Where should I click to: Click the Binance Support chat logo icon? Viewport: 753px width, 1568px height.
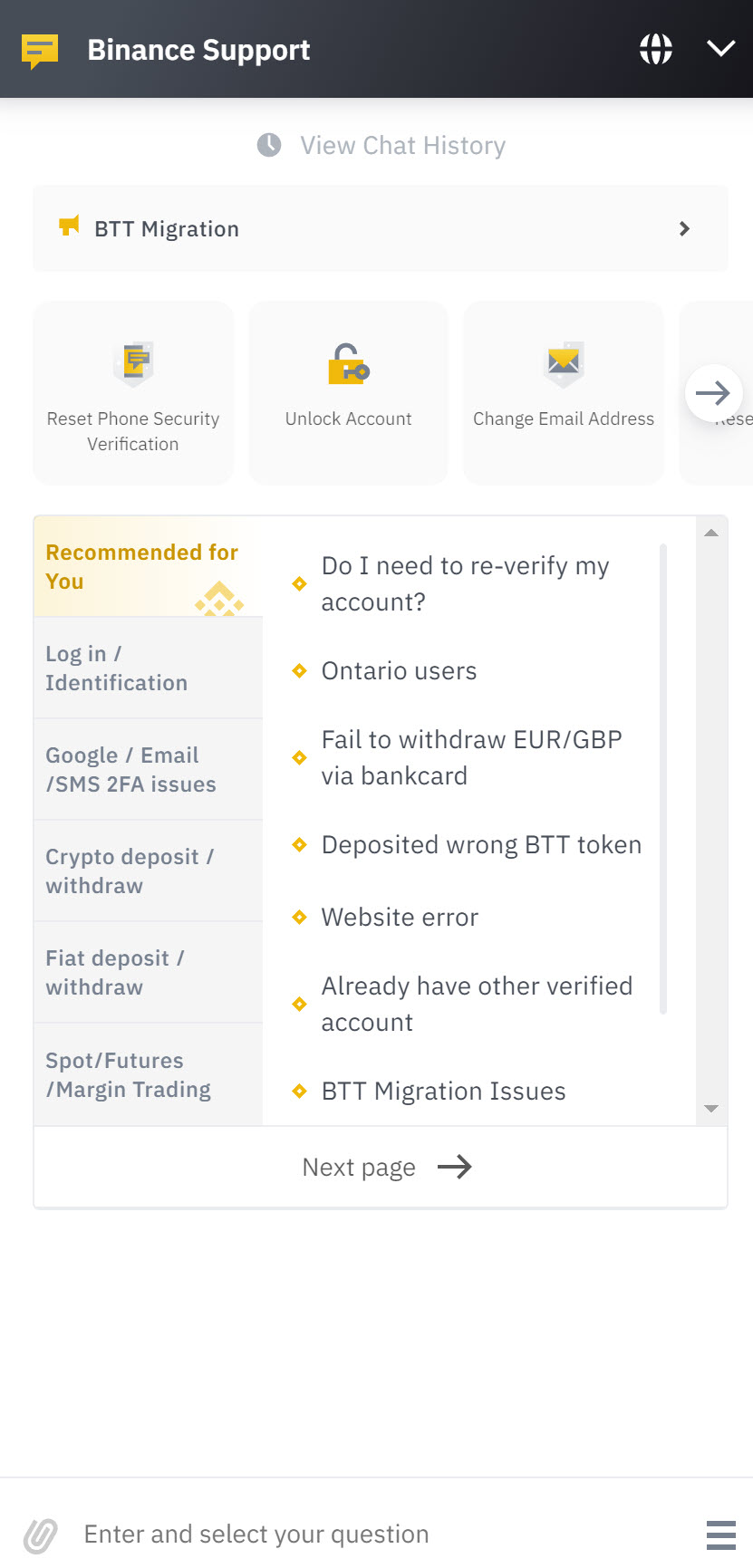pyautogui.click(x=40, y=52)
